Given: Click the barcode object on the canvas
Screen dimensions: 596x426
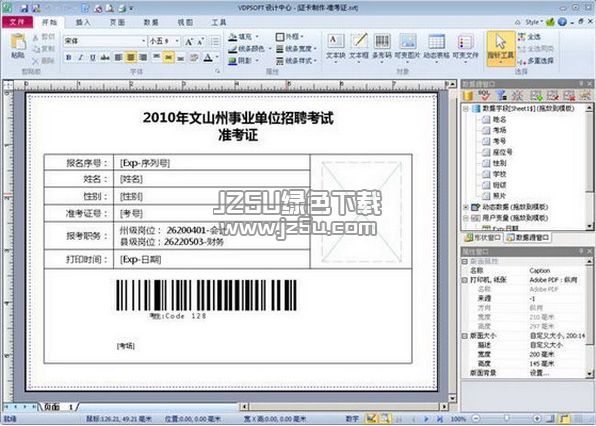Looking at the screenshot, I should 206,295.
